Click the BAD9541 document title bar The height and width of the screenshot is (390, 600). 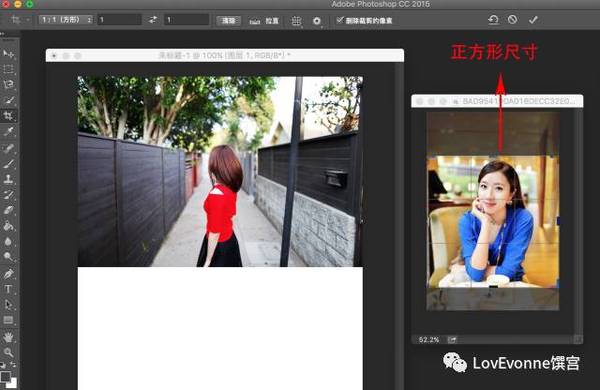(x=497, y=101)
